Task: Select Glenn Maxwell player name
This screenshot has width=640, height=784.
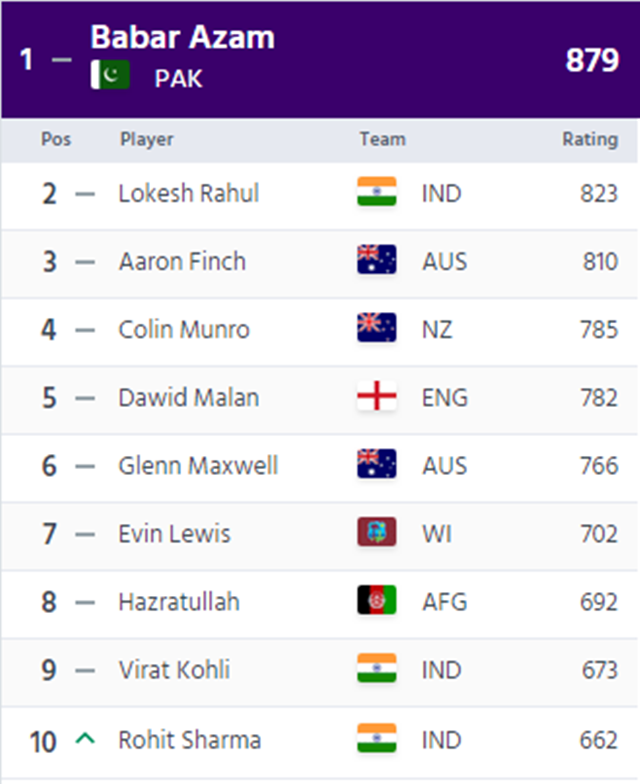Action: [x=198, y=466]
